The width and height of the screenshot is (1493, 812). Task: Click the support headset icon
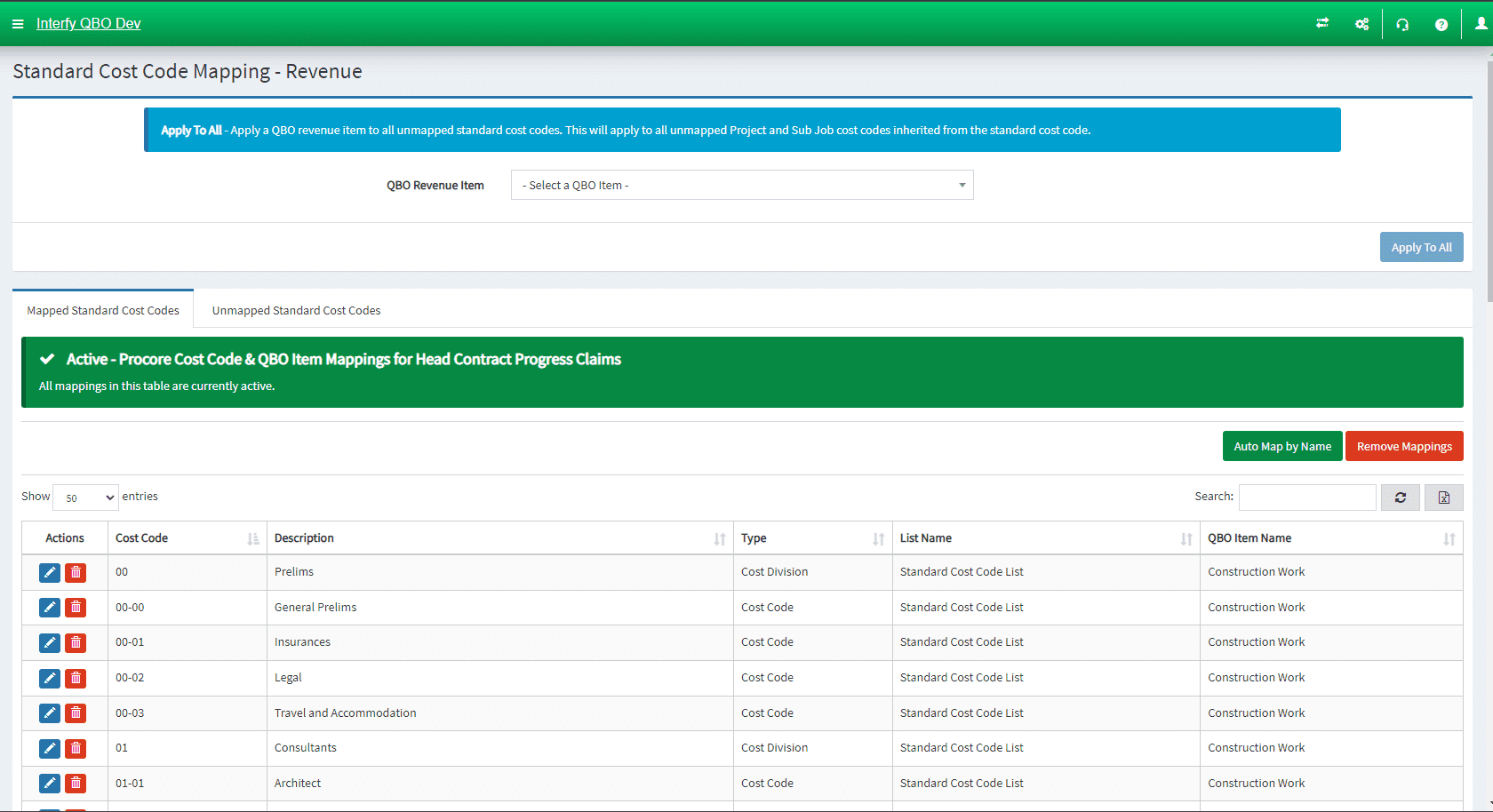click(1402, 23)
